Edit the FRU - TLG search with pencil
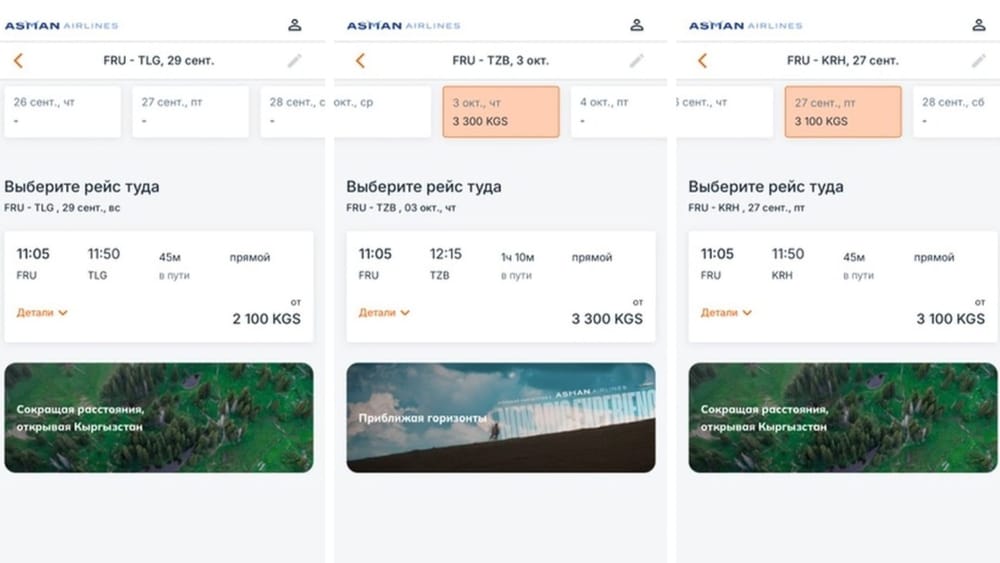Screen dimensions: 1000x563 (294, 61)
